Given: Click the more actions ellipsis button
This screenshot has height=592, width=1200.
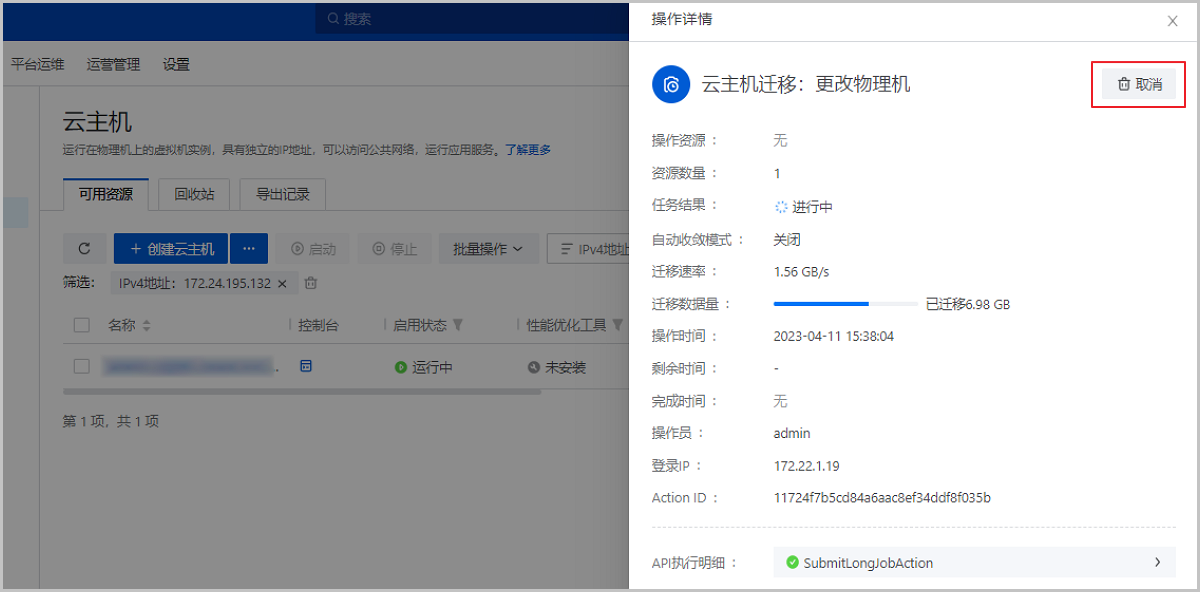Looking at the screenshot, I should pos(249,249).
